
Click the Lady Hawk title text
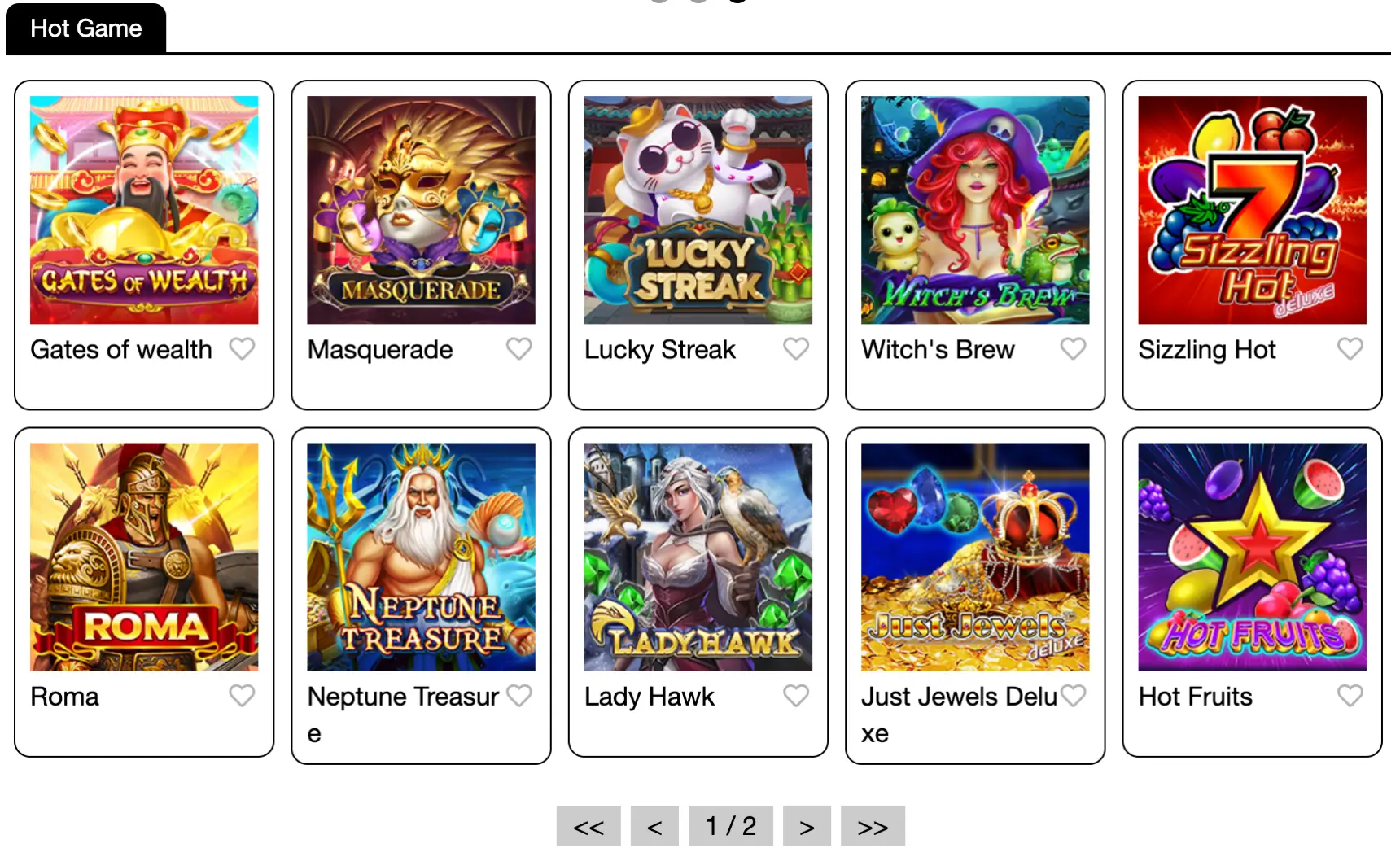650,697
